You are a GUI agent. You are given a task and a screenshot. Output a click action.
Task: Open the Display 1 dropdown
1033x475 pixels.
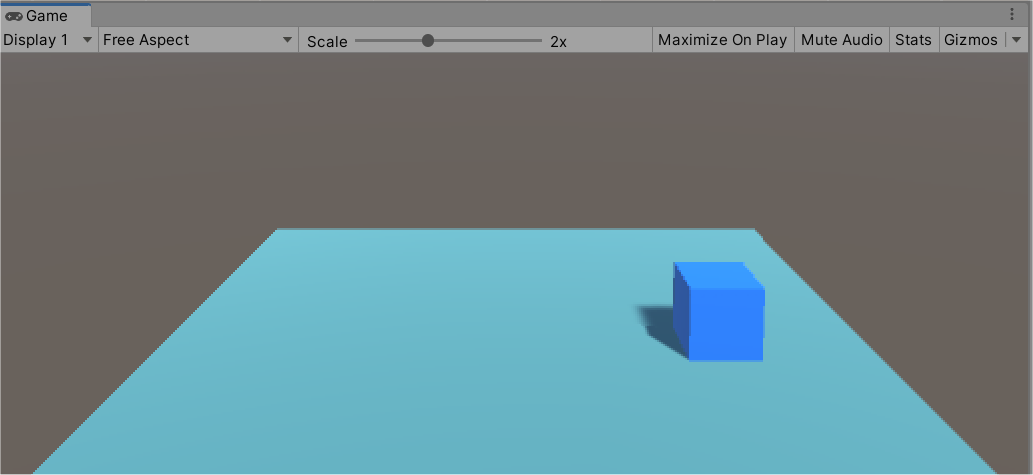coord(49,40)
